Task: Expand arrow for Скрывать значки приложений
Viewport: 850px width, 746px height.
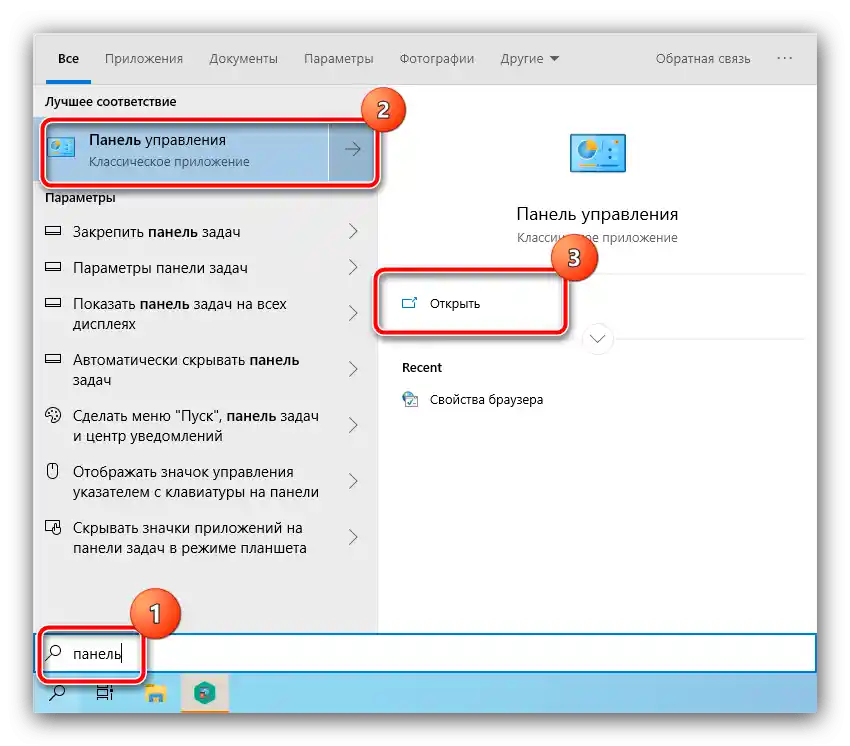Action: click(353, 537)
